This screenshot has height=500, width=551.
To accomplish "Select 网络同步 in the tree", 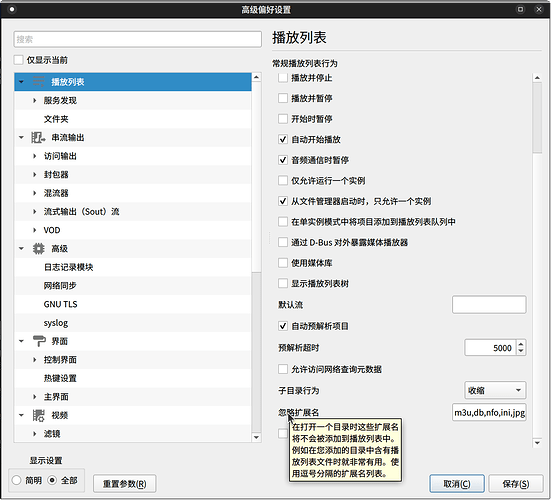I will pyautogui.click(x=60, y=286).
